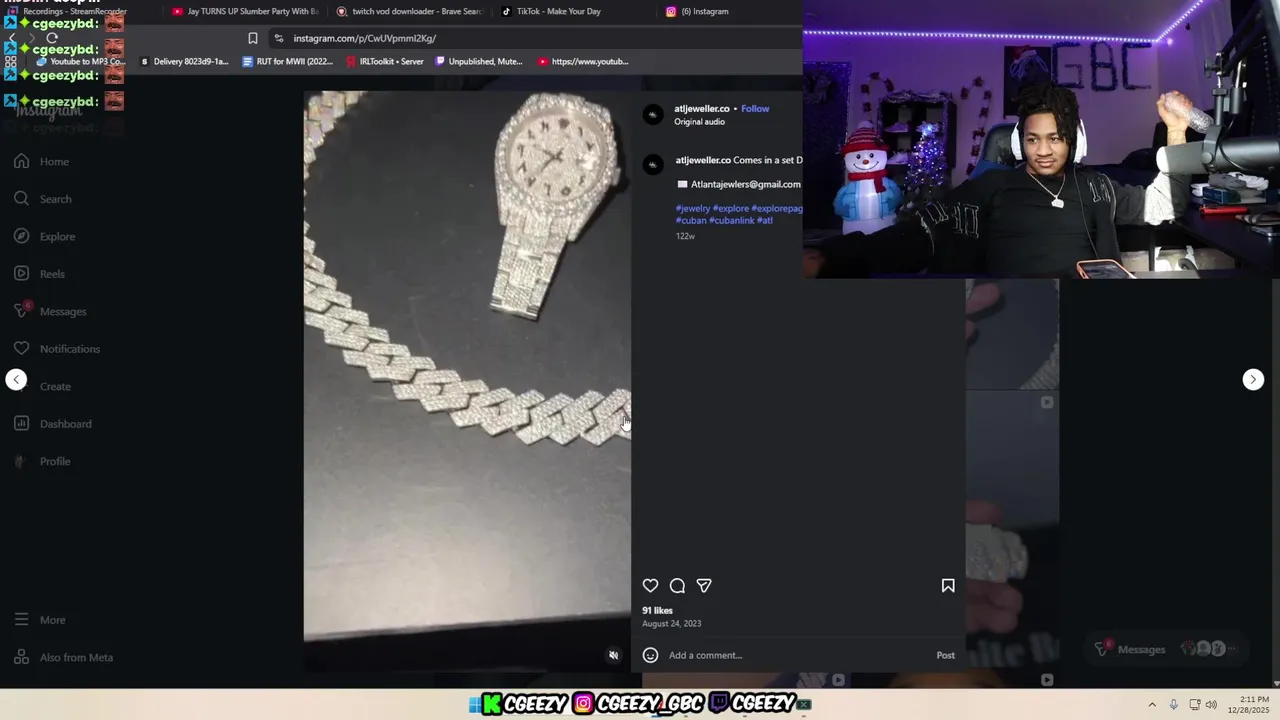Open the More hamburger menu
The height and width of the screenshot is (720, 1280).
[21, 620]
